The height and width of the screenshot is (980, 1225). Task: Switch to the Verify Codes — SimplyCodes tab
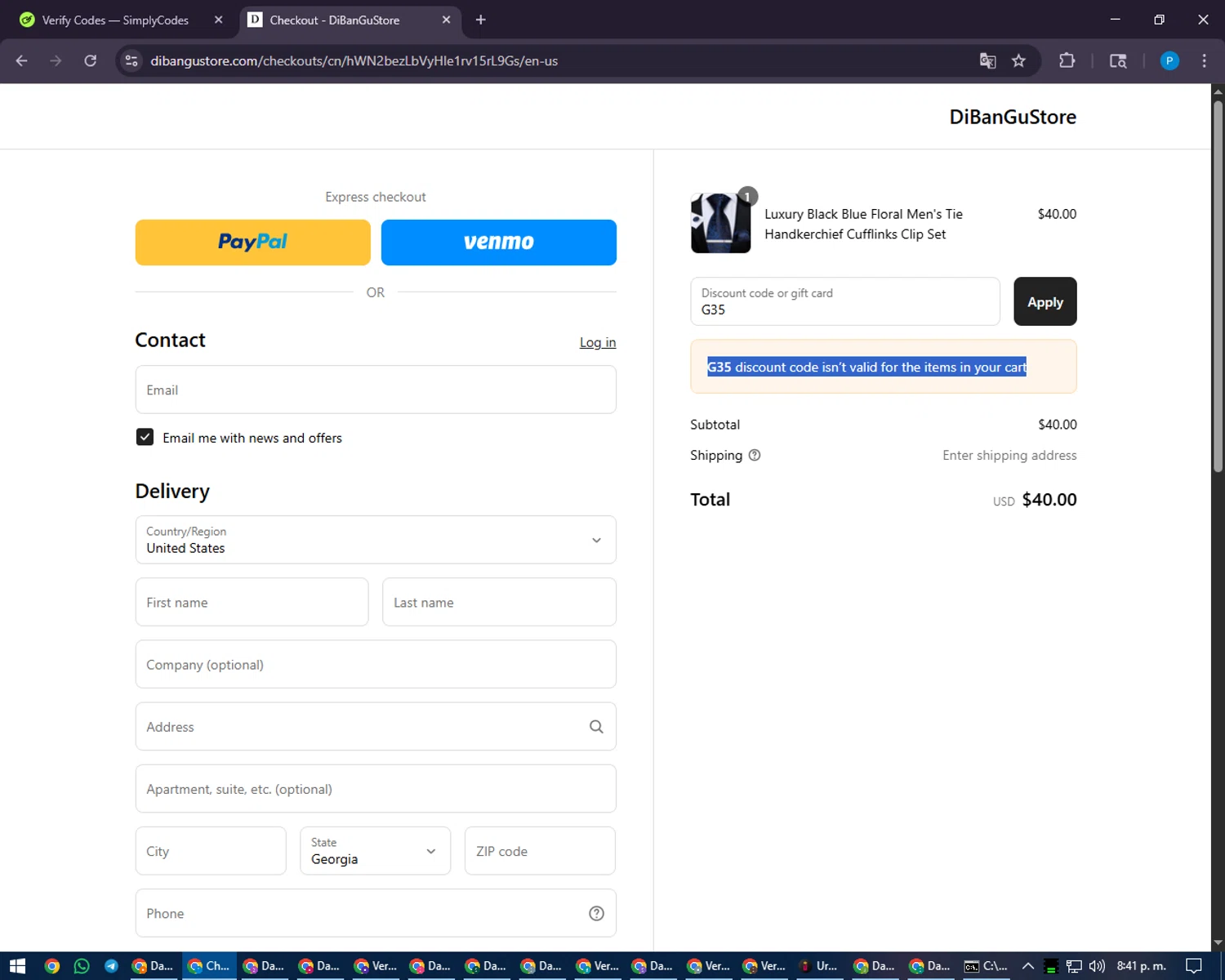[x=121, y=20]
